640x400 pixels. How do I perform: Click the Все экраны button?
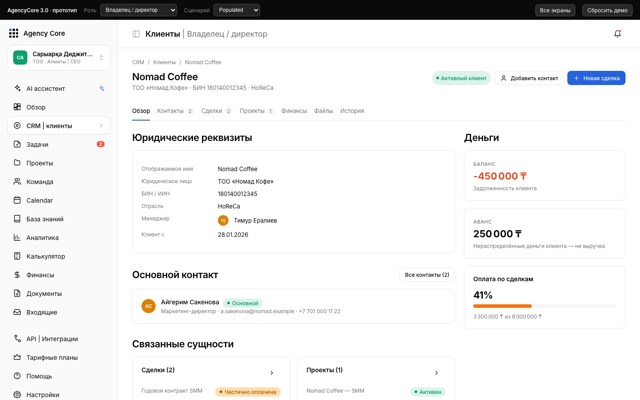pyautogui.click(x=555, y=10)
